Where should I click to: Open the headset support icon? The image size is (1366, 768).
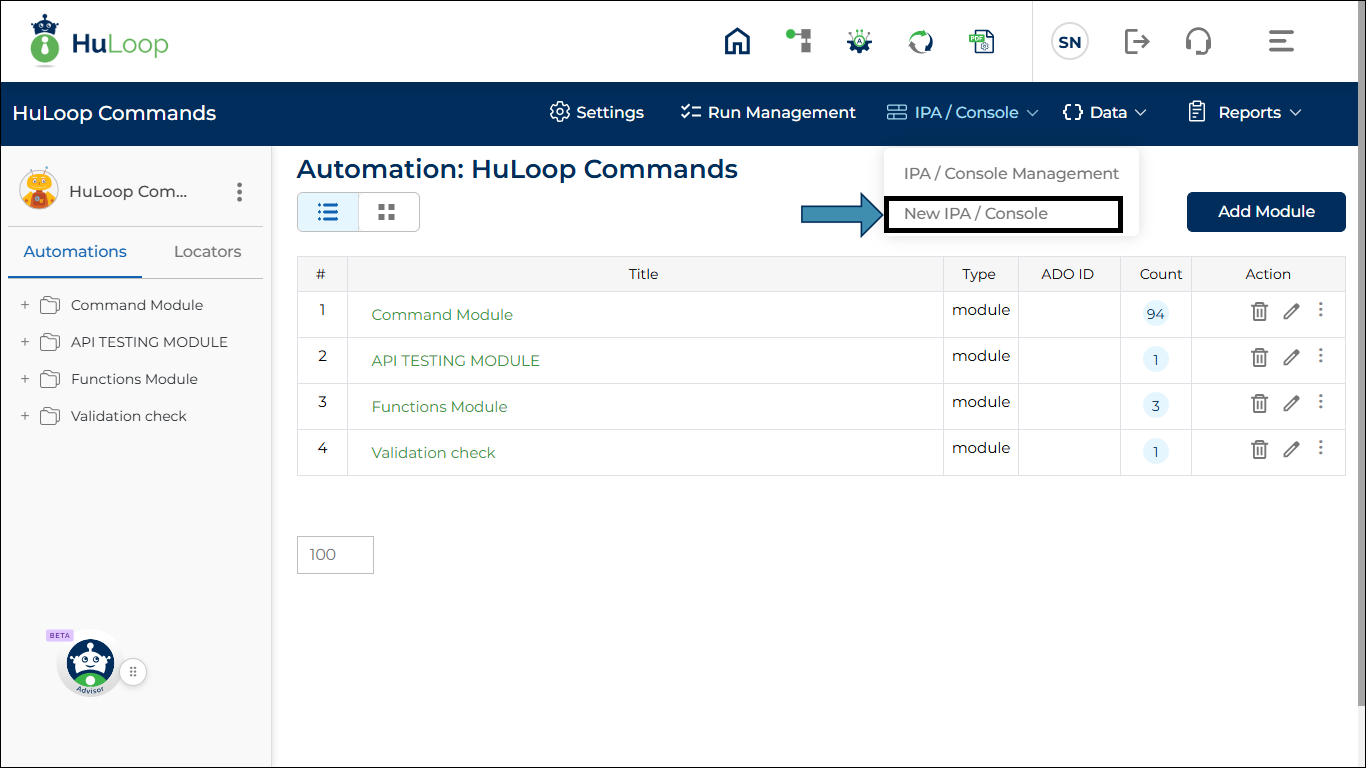click(1198, 41)
